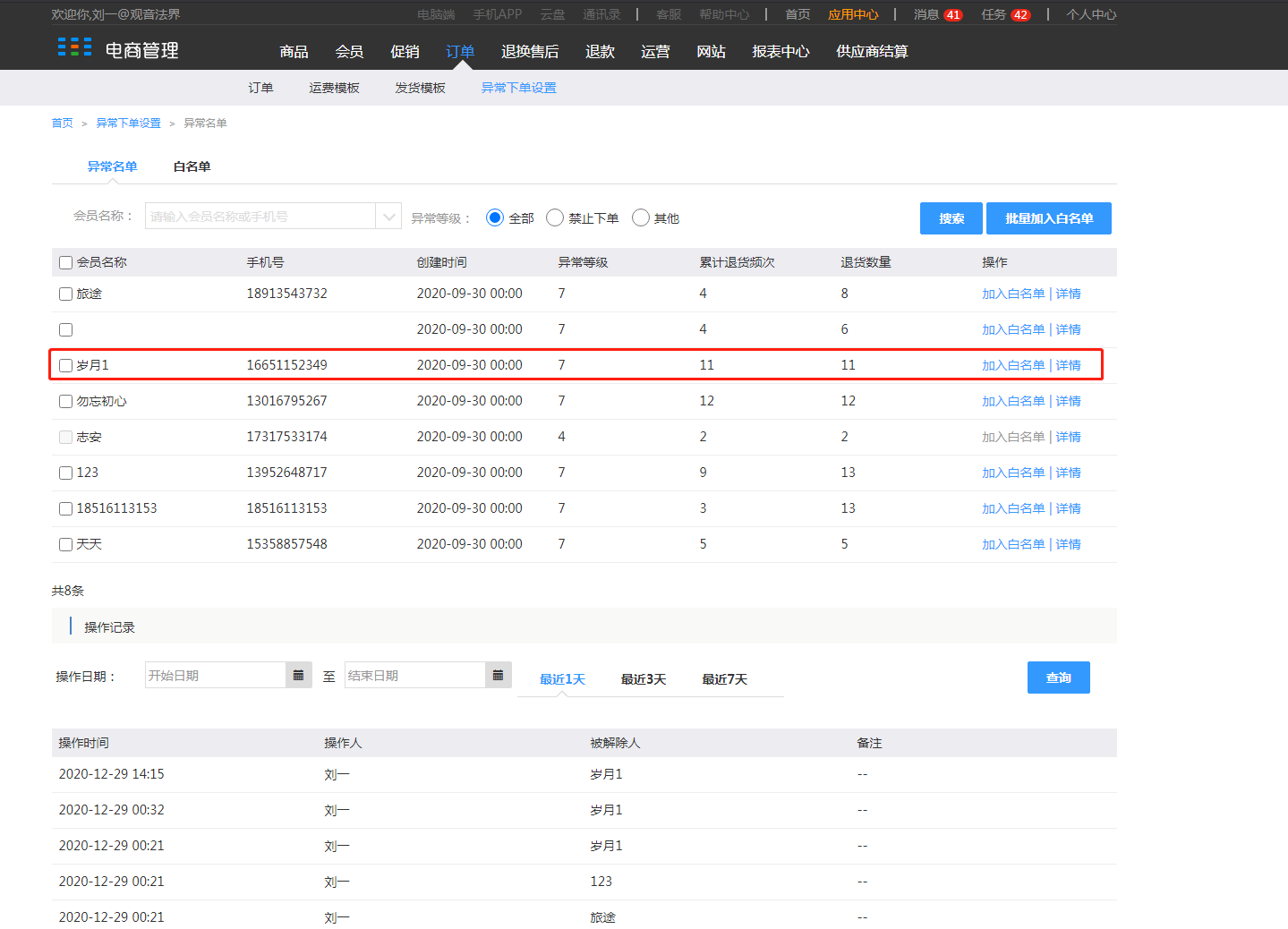Screen dimensions: 1288x929
Task: Open the 任务 badge showing 42
Action: (1020, 15)
